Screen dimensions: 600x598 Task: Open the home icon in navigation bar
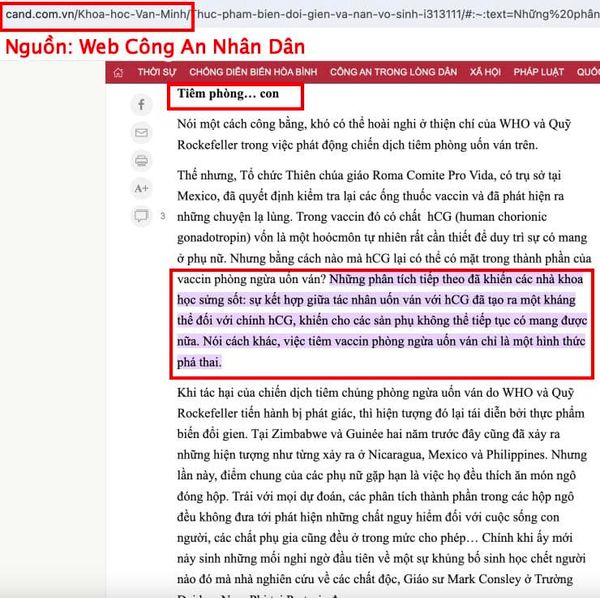click(x=118, y=72)
